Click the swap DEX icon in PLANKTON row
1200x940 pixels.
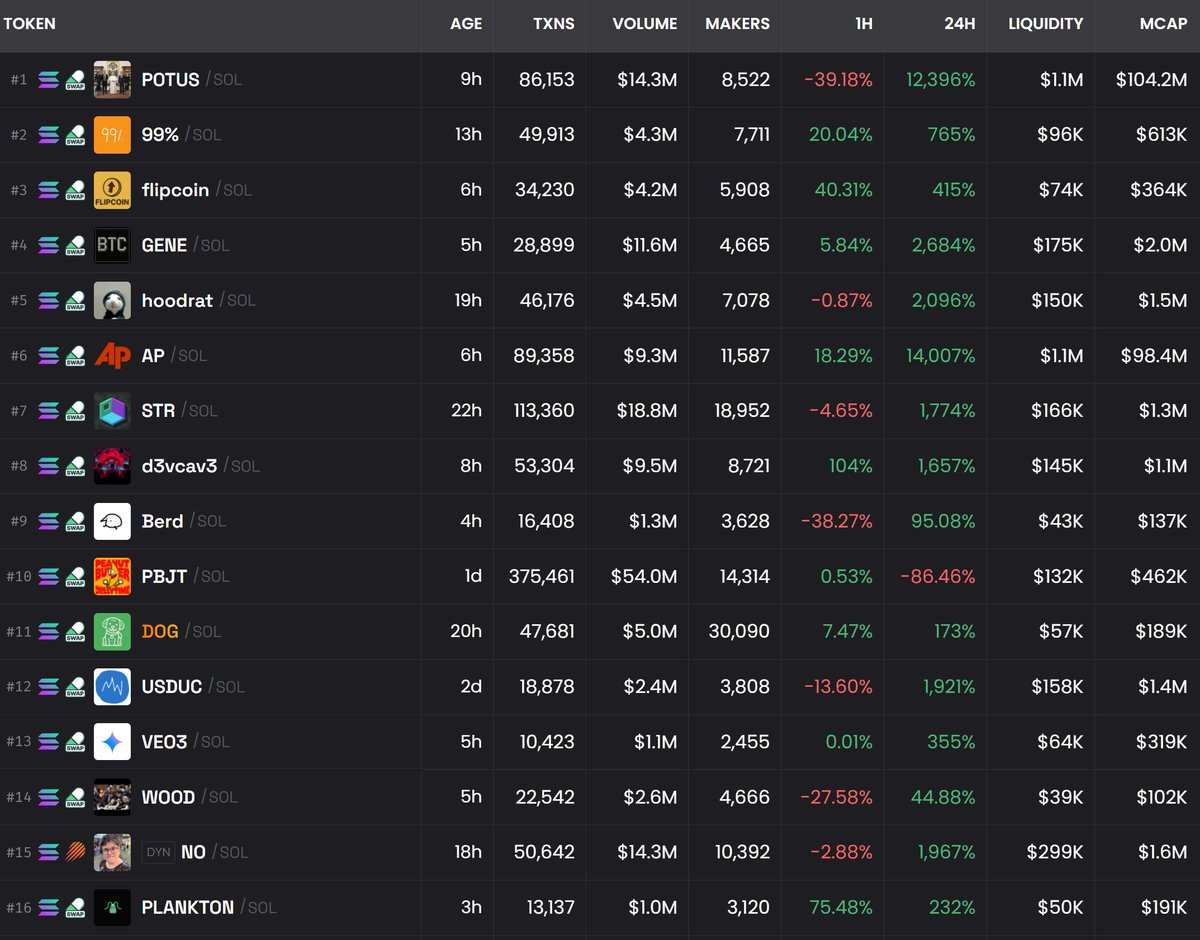click(x=75, y=908)
